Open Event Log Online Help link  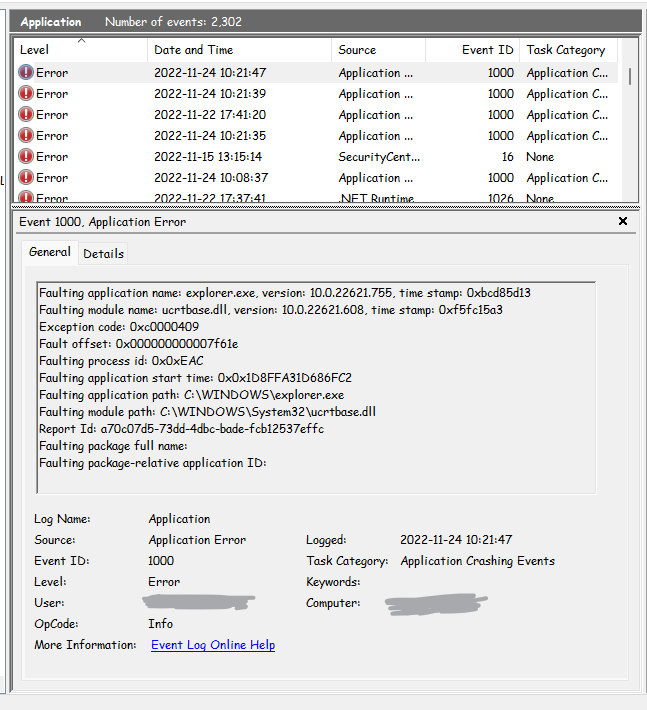(213, 645)
